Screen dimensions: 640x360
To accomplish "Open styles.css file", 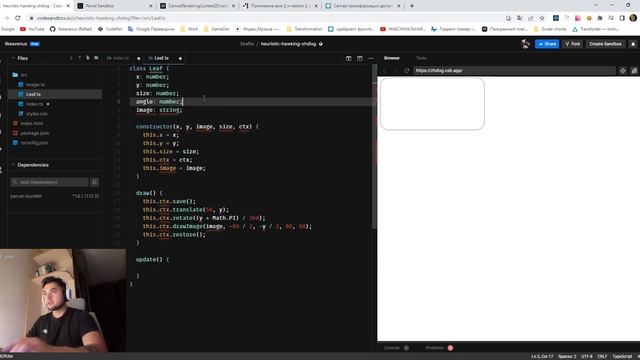I will pos(36,114).
